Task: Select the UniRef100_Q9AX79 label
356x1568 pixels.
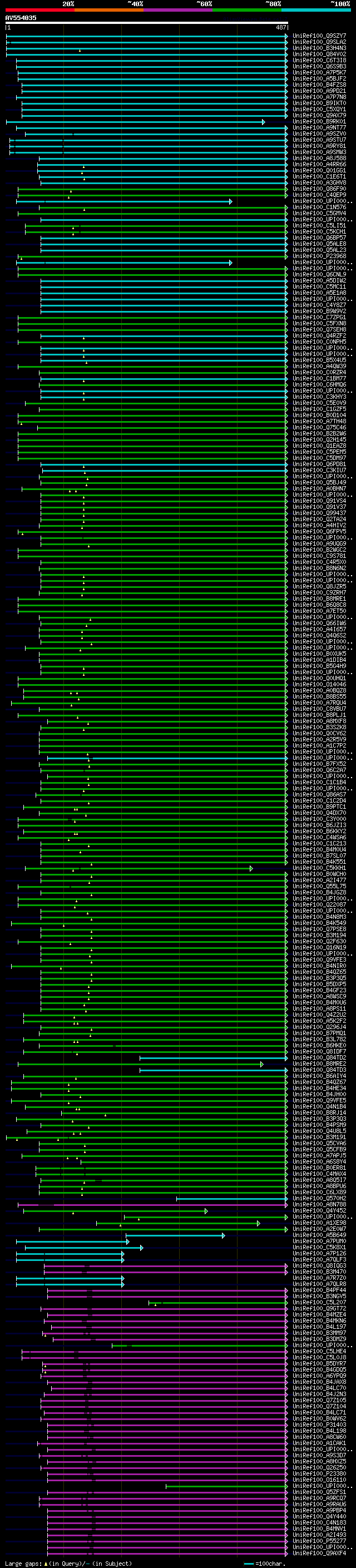Action: (319, 115)
